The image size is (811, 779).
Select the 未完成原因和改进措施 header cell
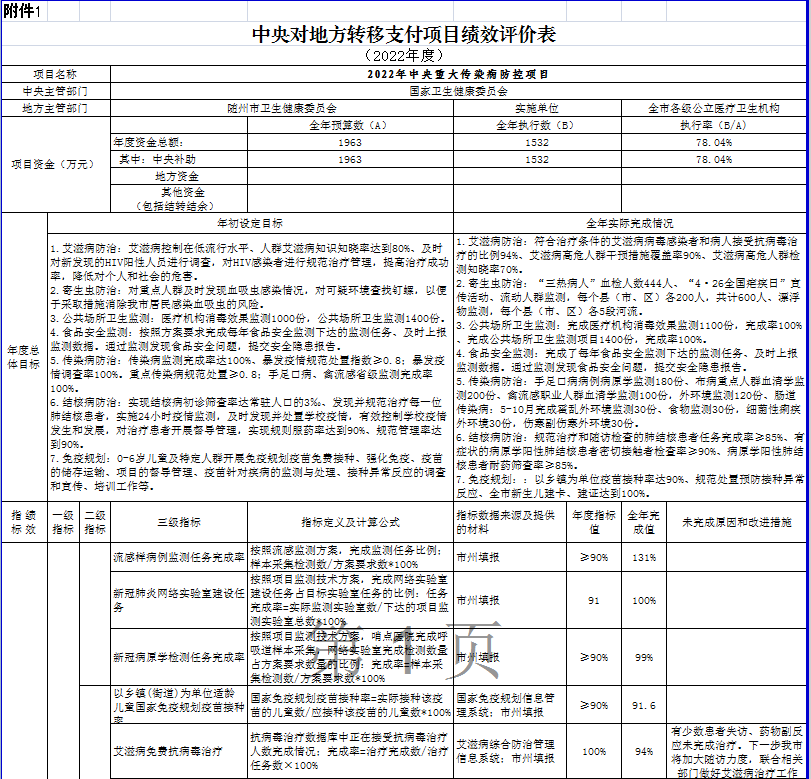click(737, 522)
